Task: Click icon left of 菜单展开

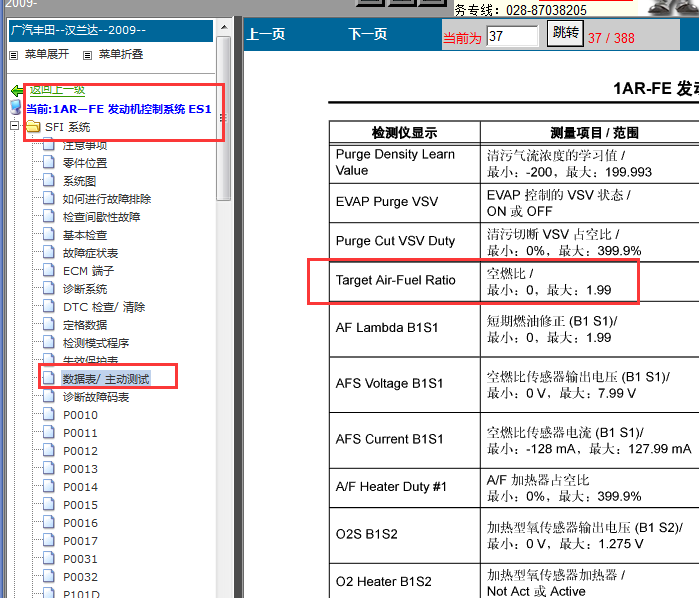Action: coord(14,55)
